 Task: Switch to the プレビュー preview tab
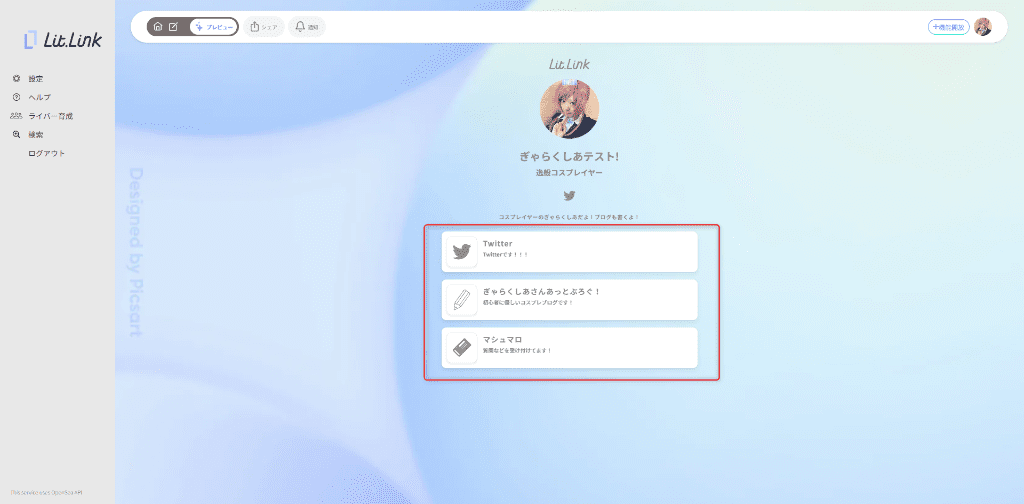coord(214,27)
